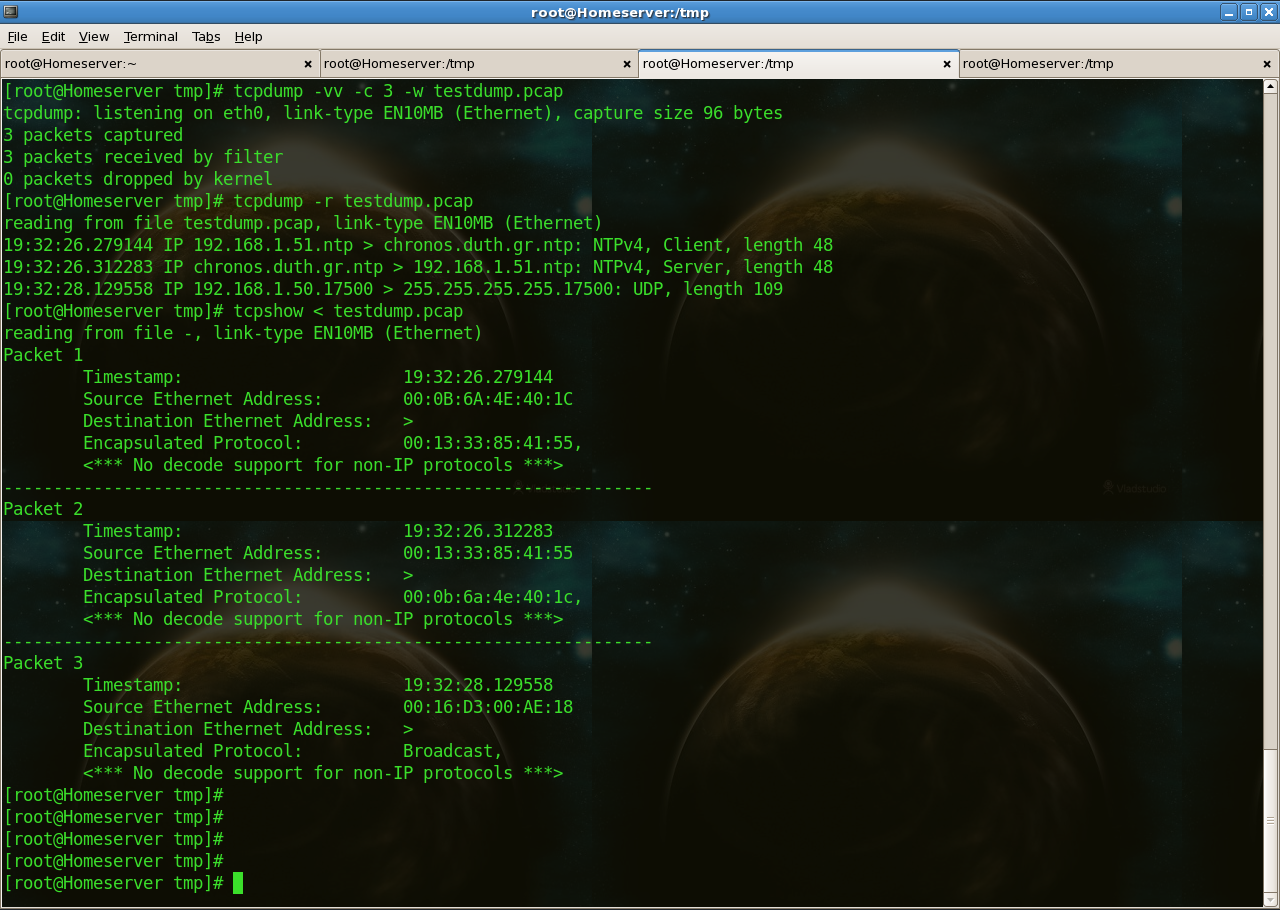Open the File menu

17,36
